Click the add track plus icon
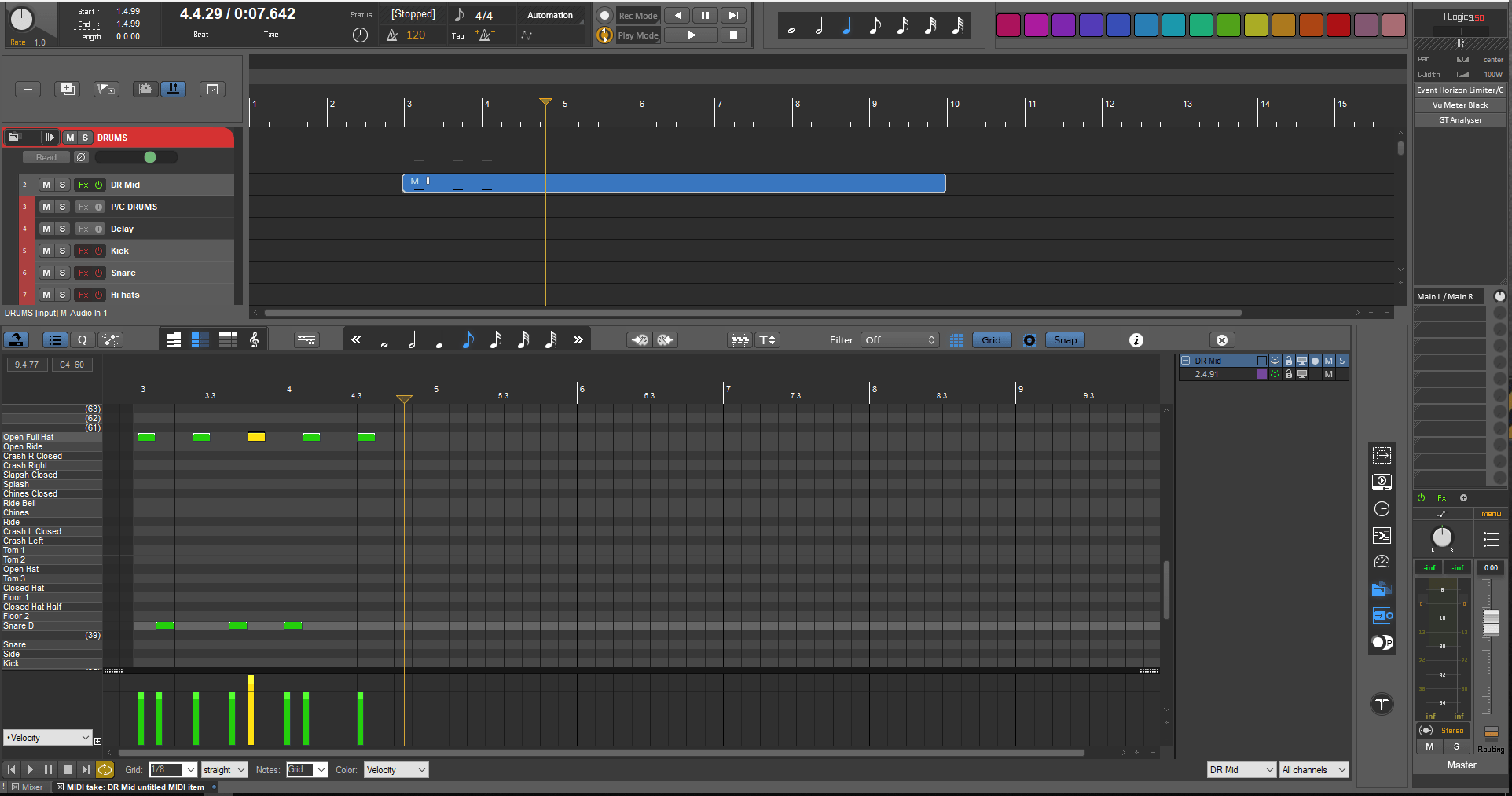 pyautogui.click(x=28, y=90)
